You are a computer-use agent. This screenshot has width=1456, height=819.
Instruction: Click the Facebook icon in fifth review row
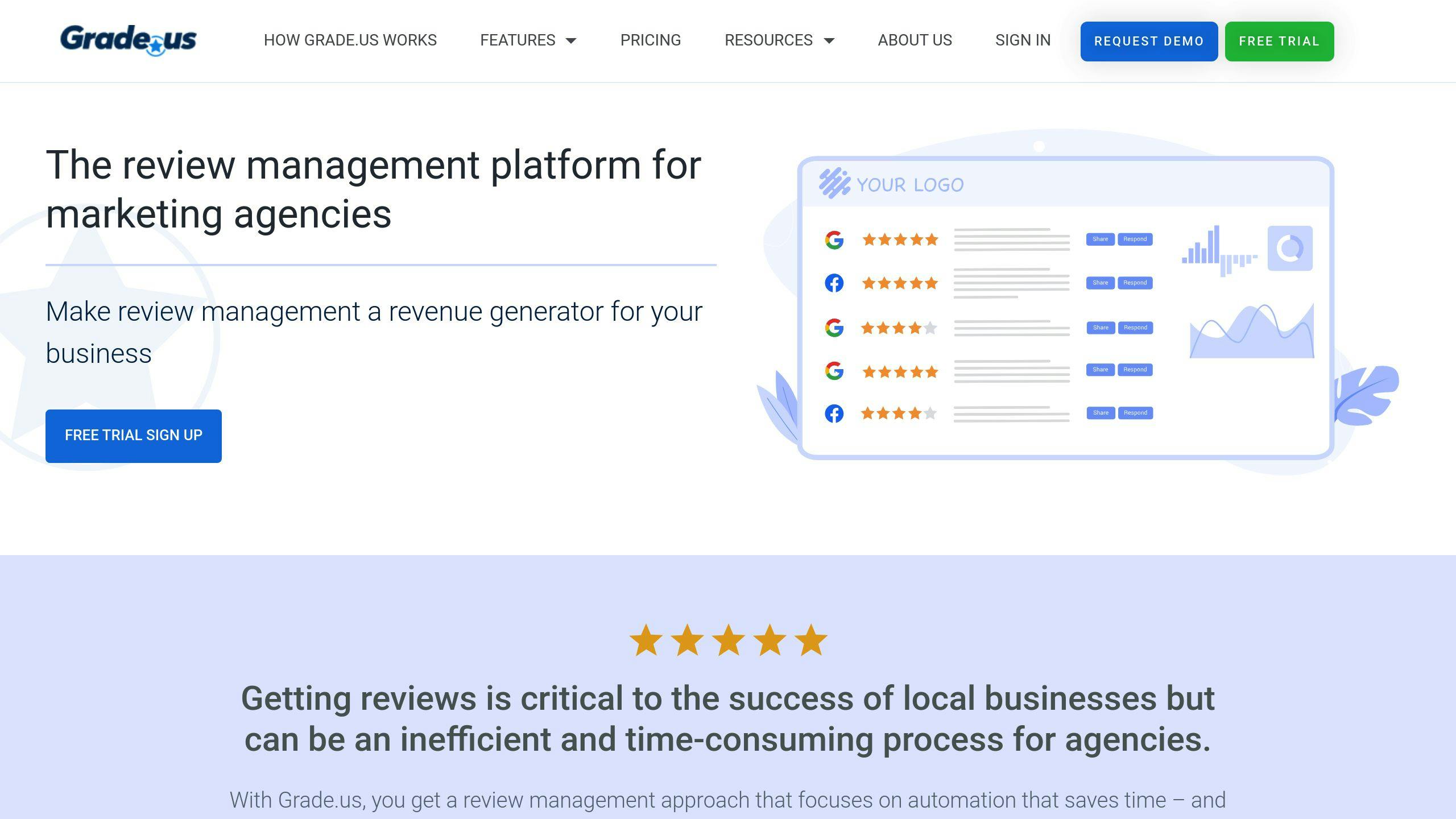click(x=834, y=413)
